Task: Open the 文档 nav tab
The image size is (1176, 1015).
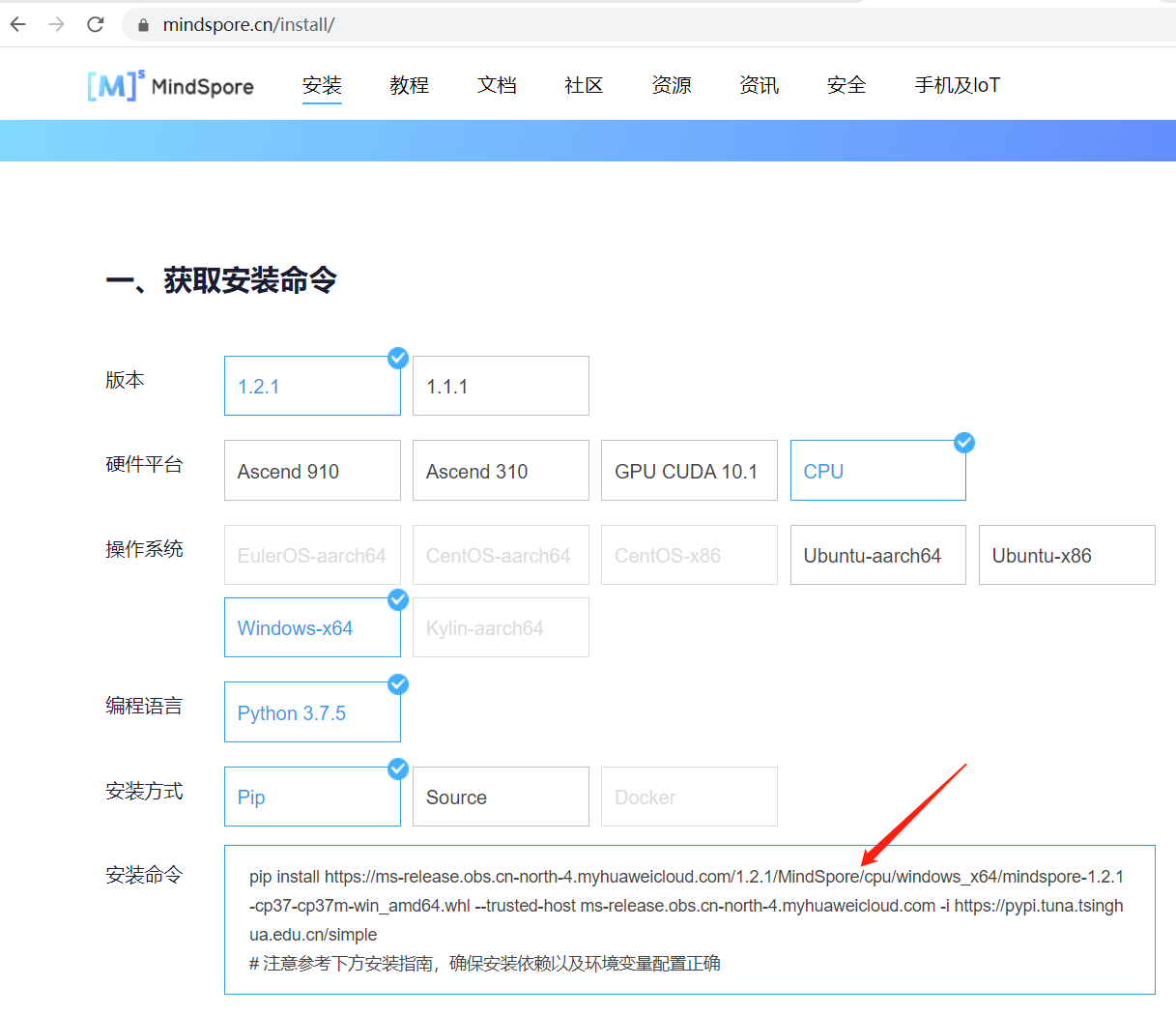Action: (x=497, y=85)
